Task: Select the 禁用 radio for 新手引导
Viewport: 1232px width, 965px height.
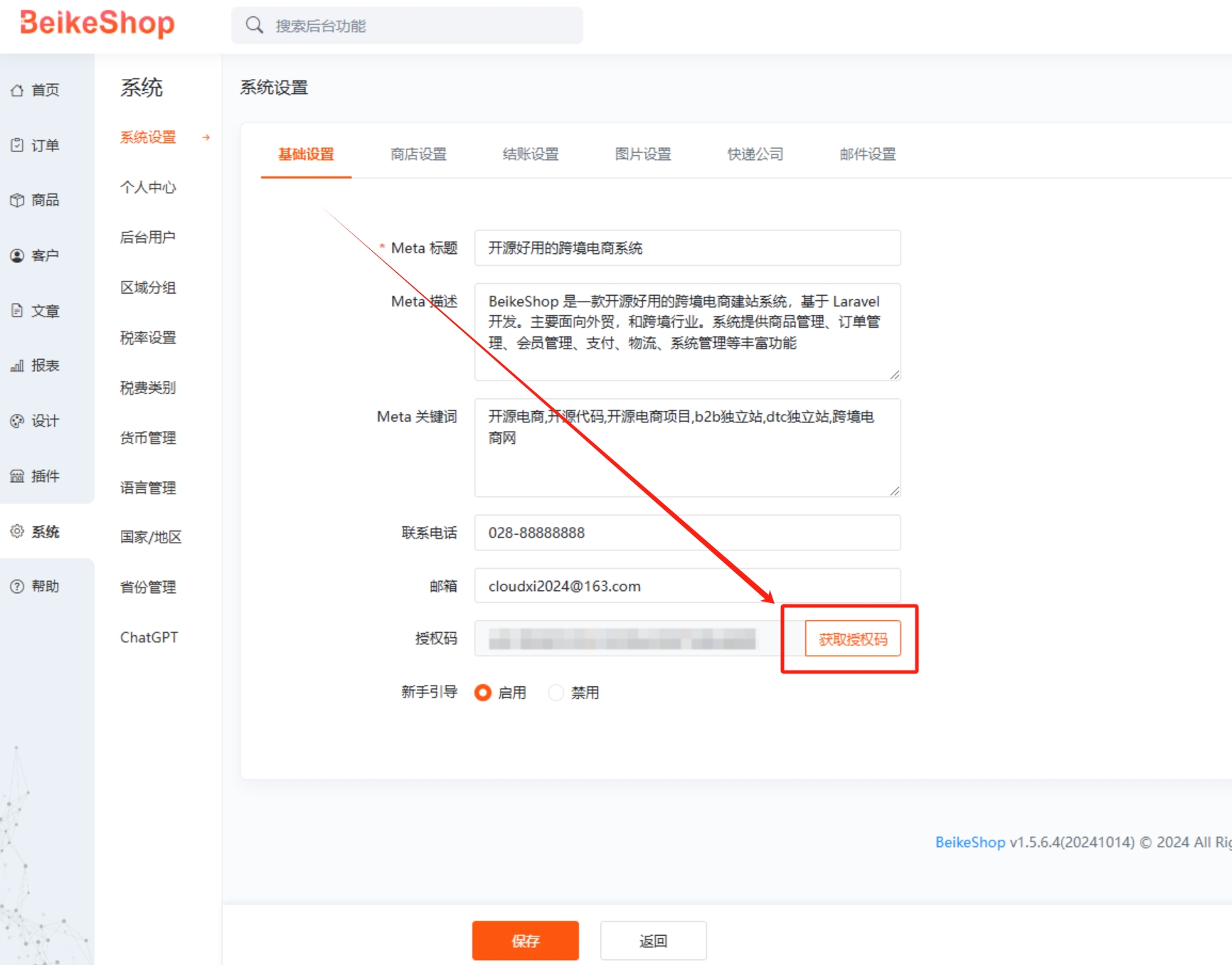Action: click(x=556, y=693)
